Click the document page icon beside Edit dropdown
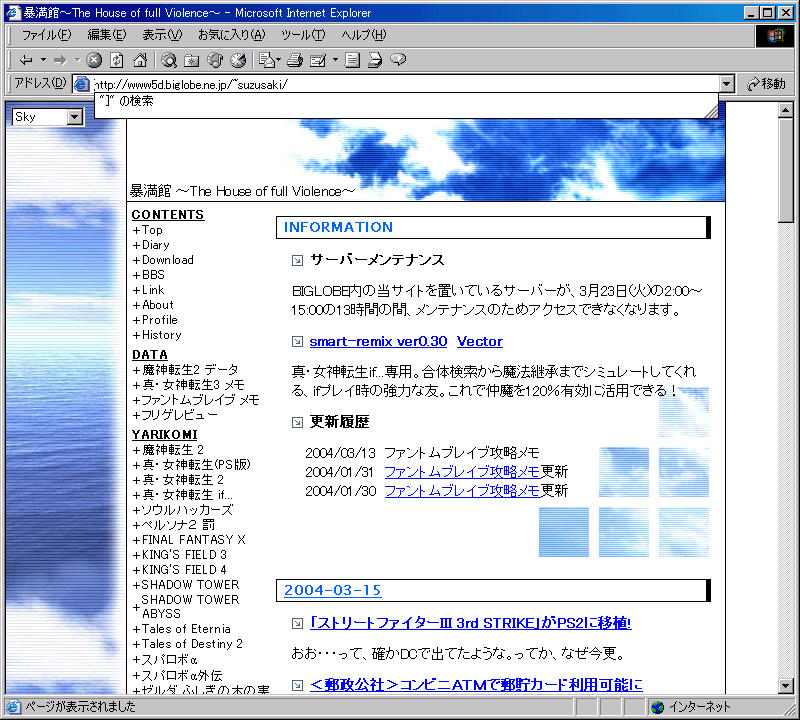 coord(352,60)
